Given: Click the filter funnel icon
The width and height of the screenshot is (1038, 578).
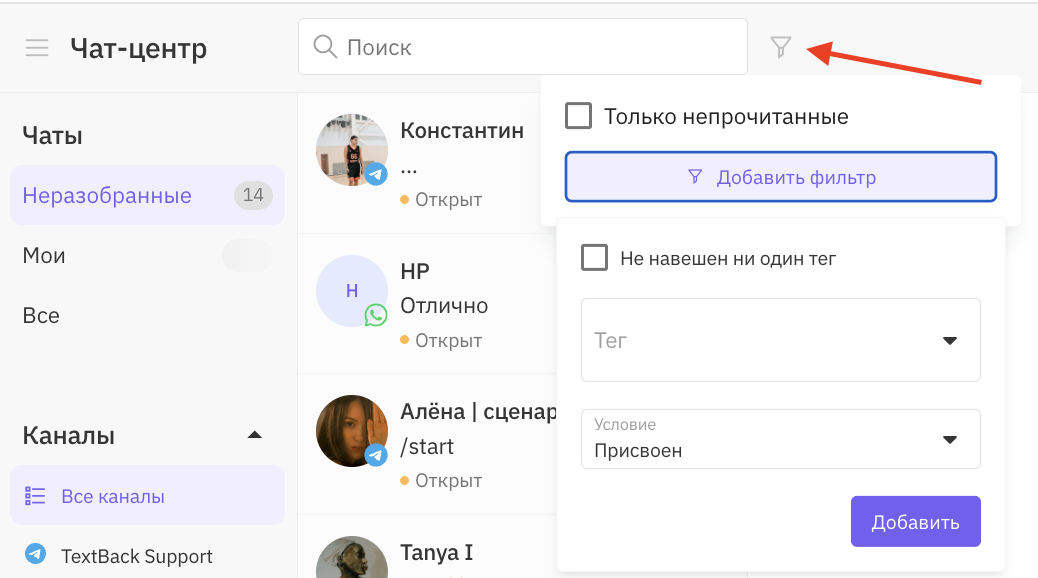Looking at the screenshot, I should click(x=781, y=47).
